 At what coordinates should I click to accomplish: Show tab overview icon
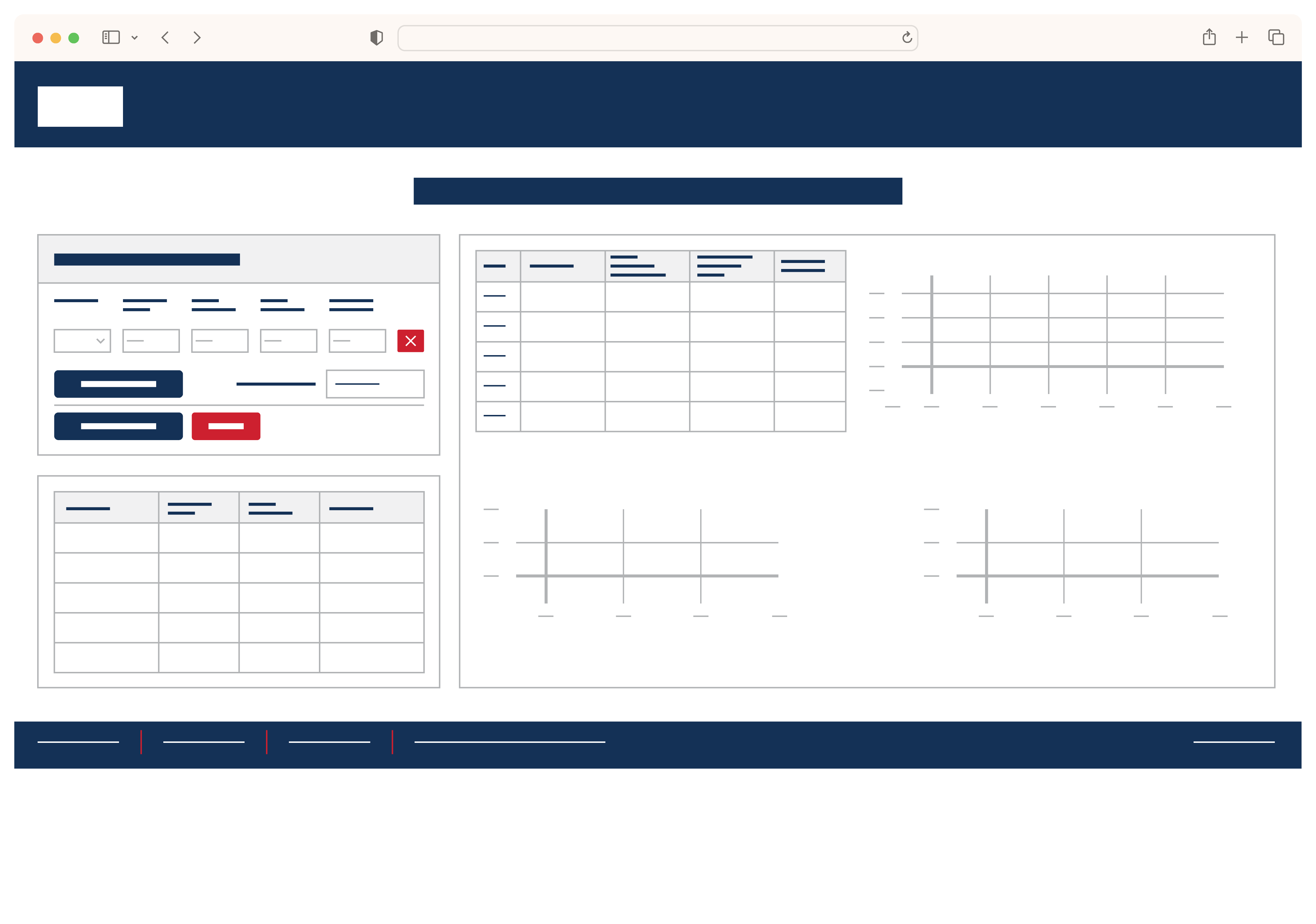[x=1276, y=38]
